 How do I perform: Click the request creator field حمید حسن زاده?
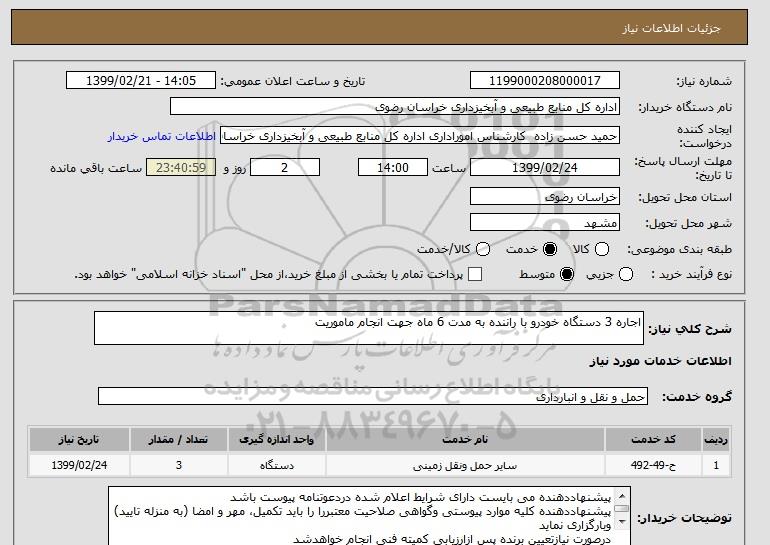420,136
